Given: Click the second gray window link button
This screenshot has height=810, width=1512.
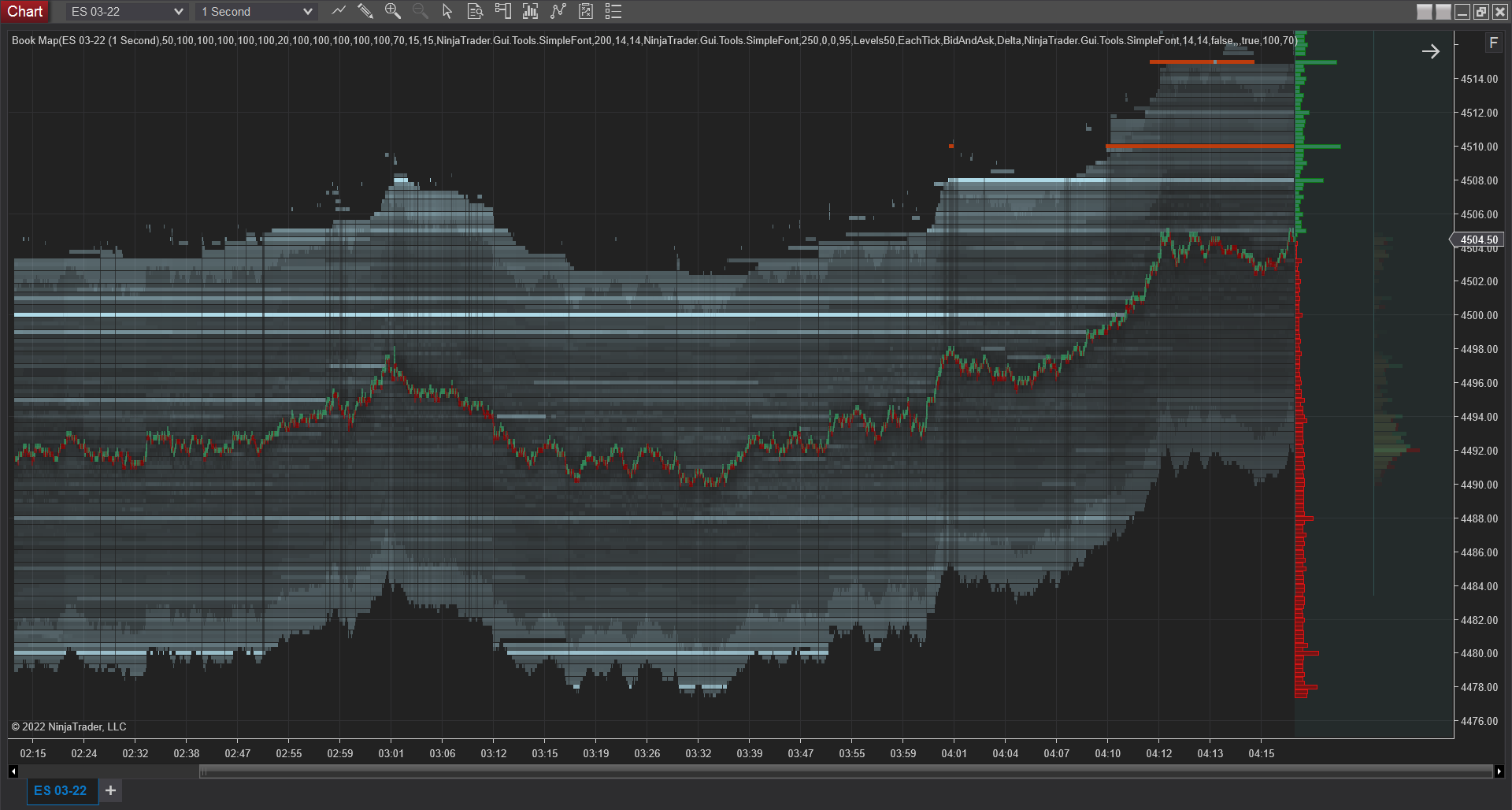Looking at the screenshot, I should [x=1443, y=12].
